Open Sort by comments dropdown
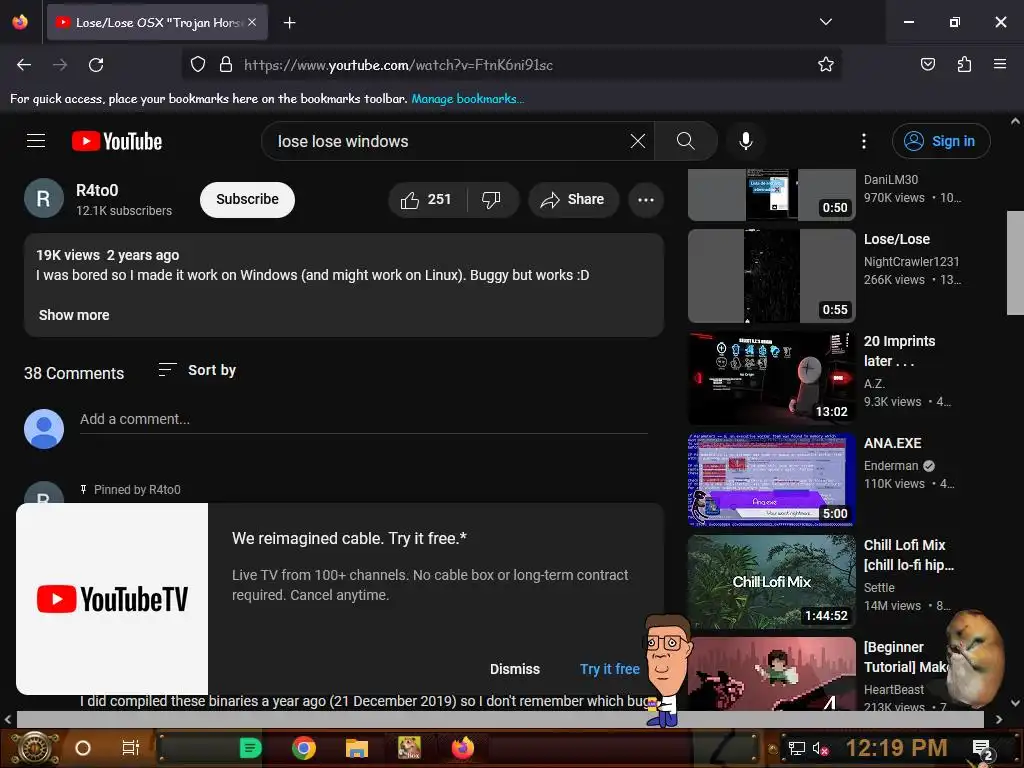Screen dimensions: 1024x768 click(x=197, y=370)
